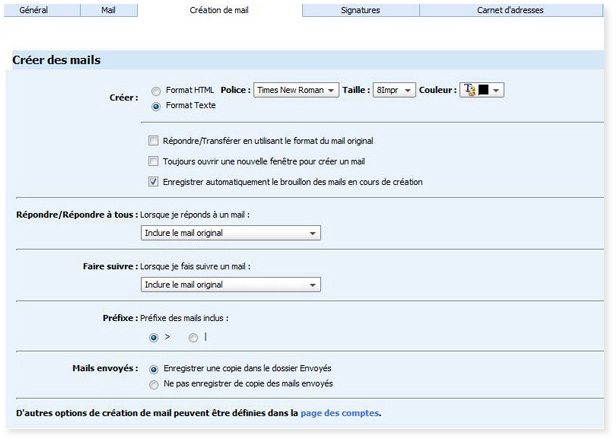
Task: Switch to the Signatures tab
Action: (360, 10)
